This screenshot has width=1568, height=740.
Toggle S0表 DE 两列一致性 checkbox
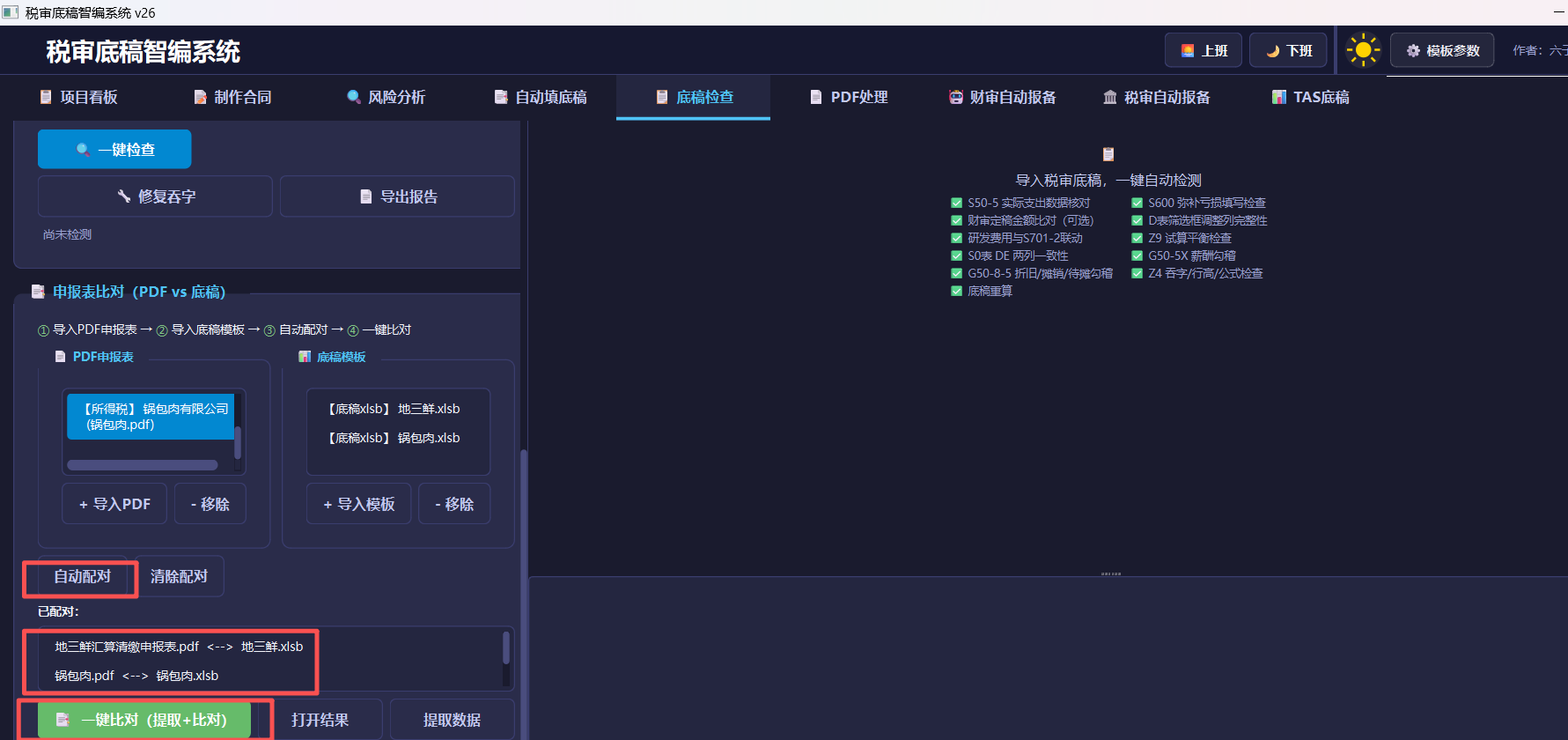(x=956, y=255)
